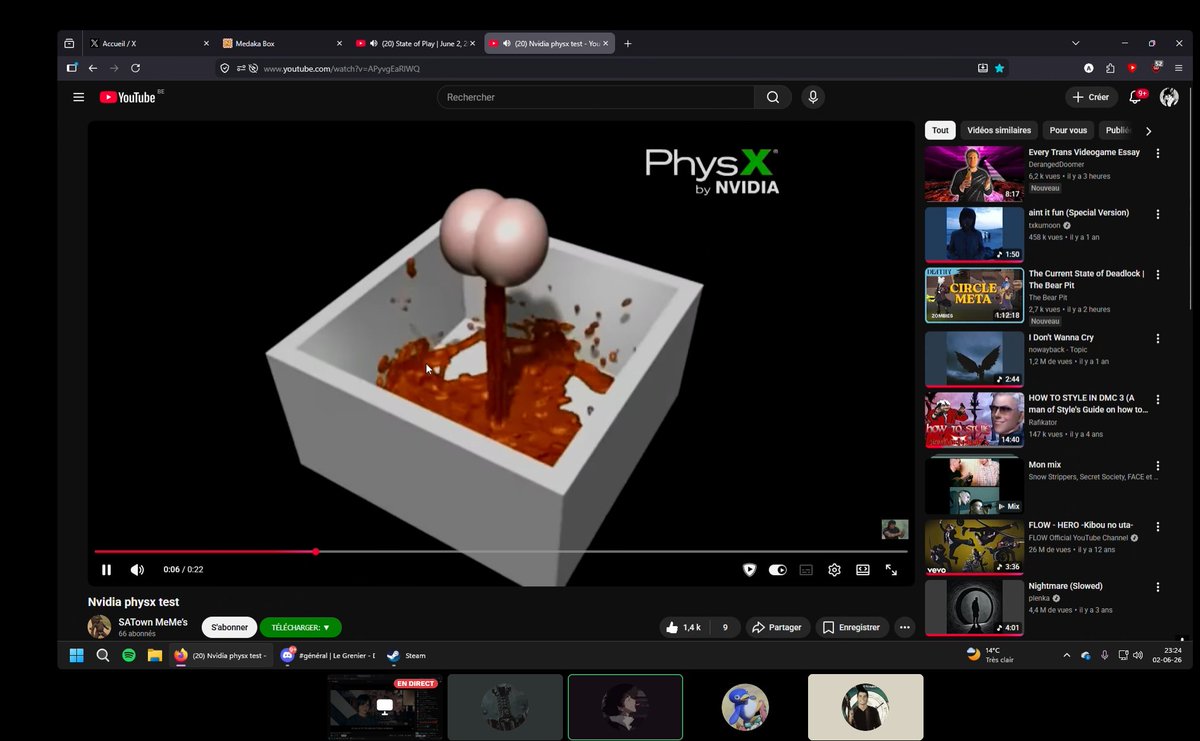Click the S'abonner button
Screen dimensions: 1200x741
coord(229,627)
